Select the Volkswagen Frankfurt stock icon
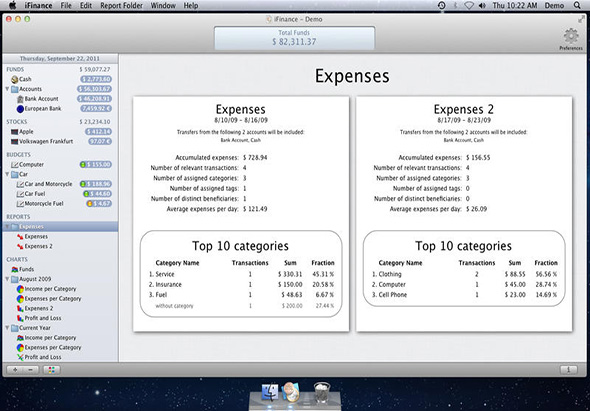The image size is (590, 411). (x=15, y=142)
